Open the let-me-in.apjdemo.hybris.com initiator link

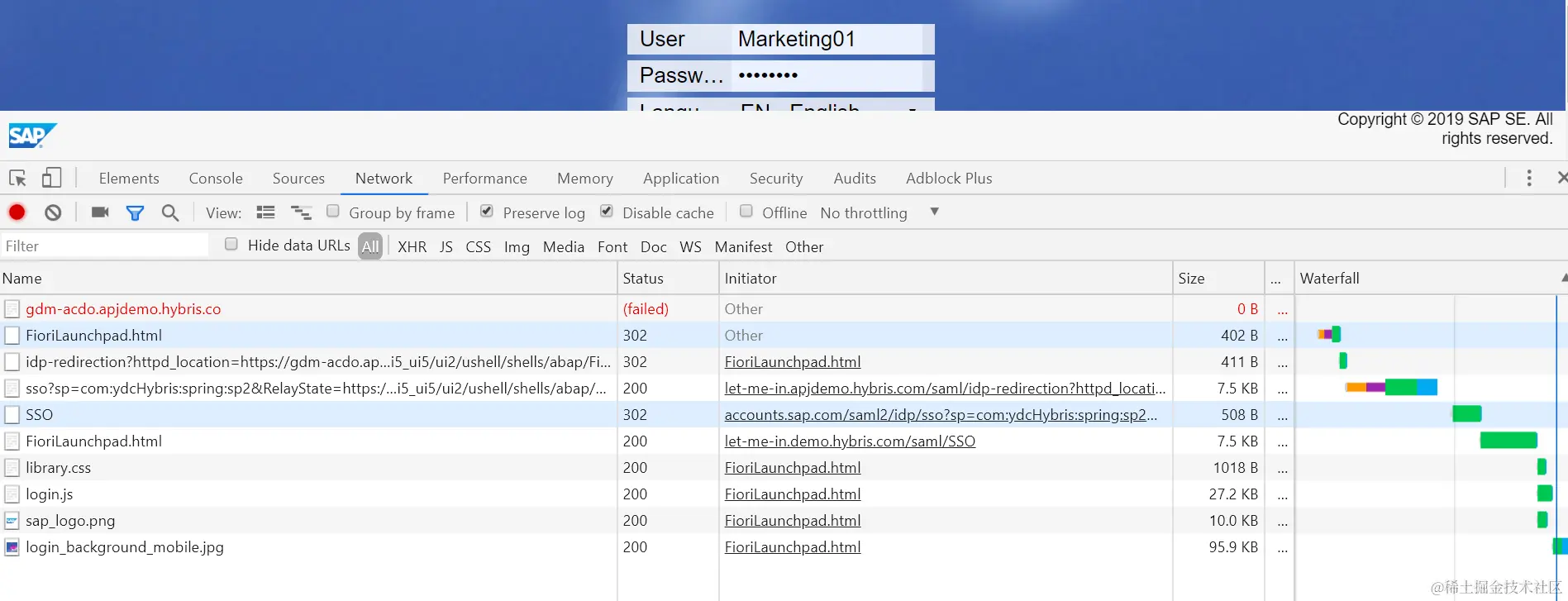(945, 389)
